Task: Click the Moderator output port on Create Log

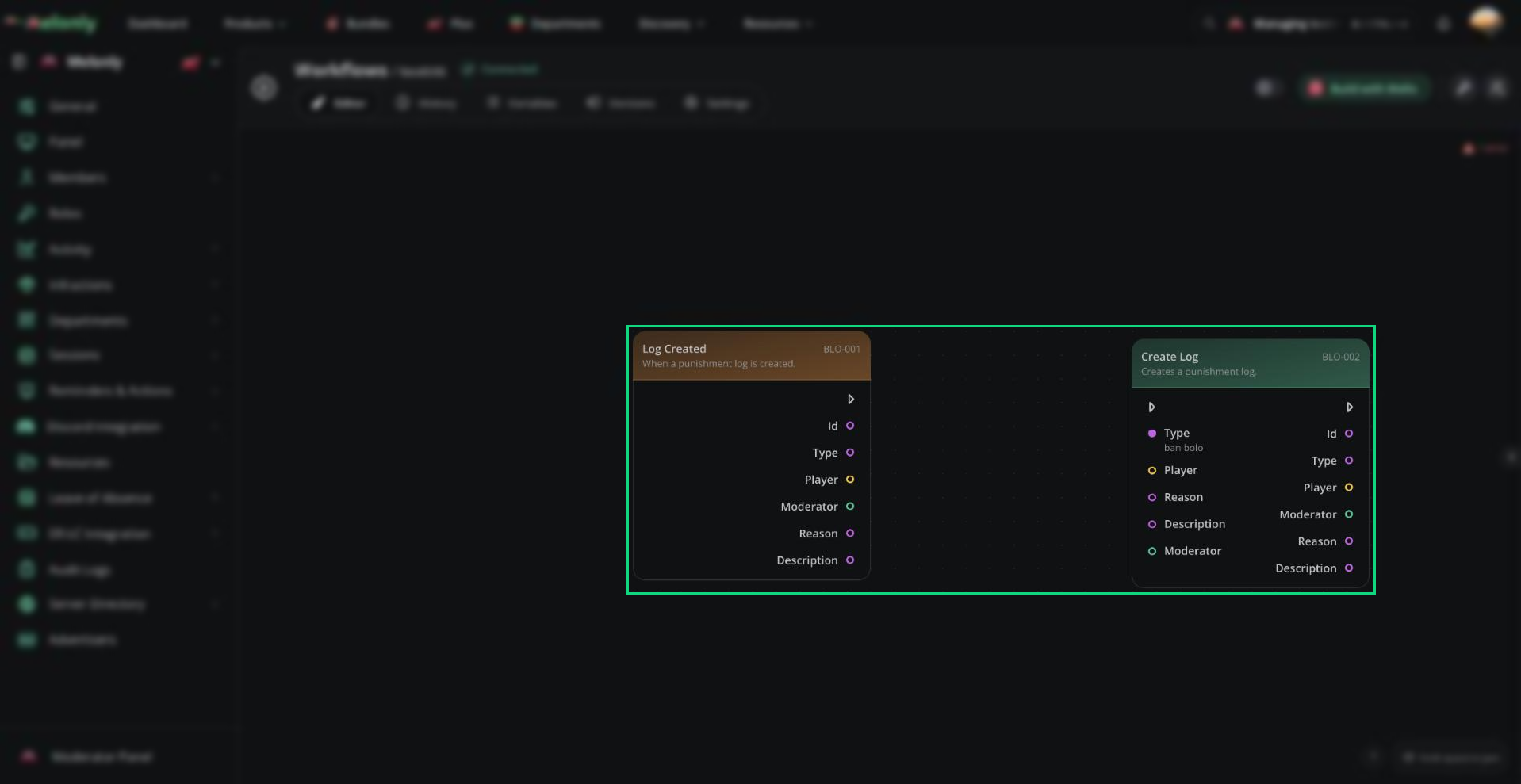Action: pos(1349,514)
